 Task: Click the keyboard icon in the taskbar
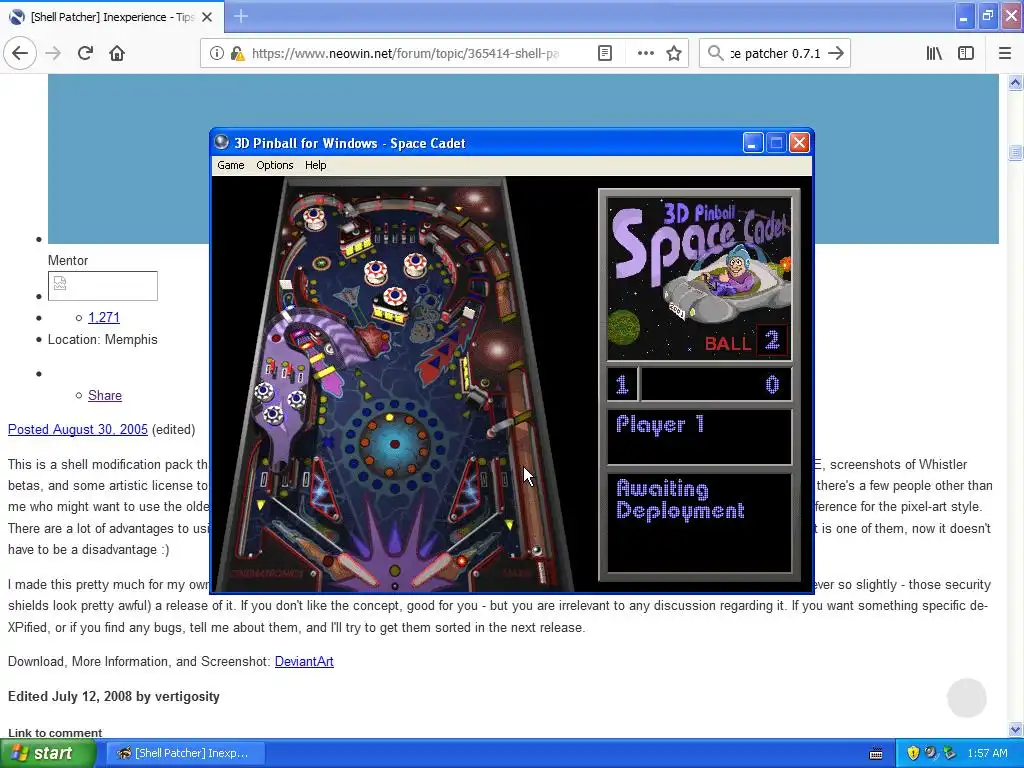tap(876, 754)
